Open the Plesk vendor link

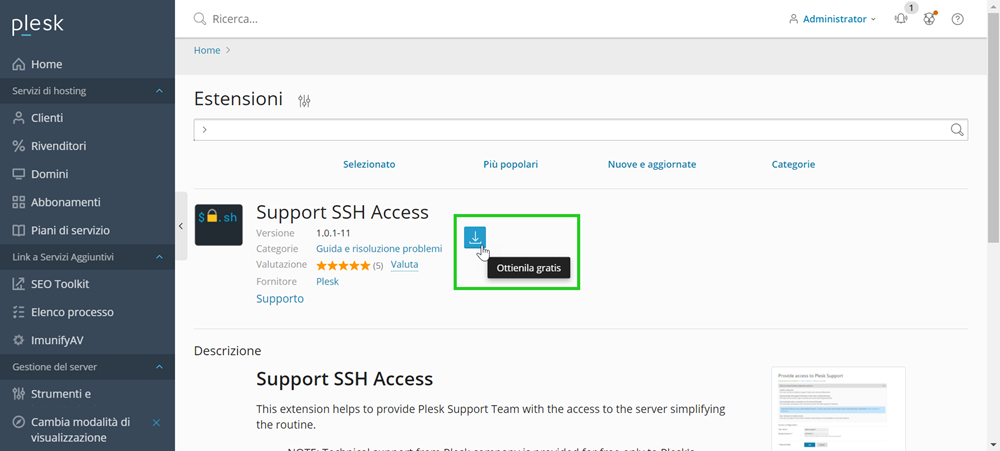(x=327, y=281)
